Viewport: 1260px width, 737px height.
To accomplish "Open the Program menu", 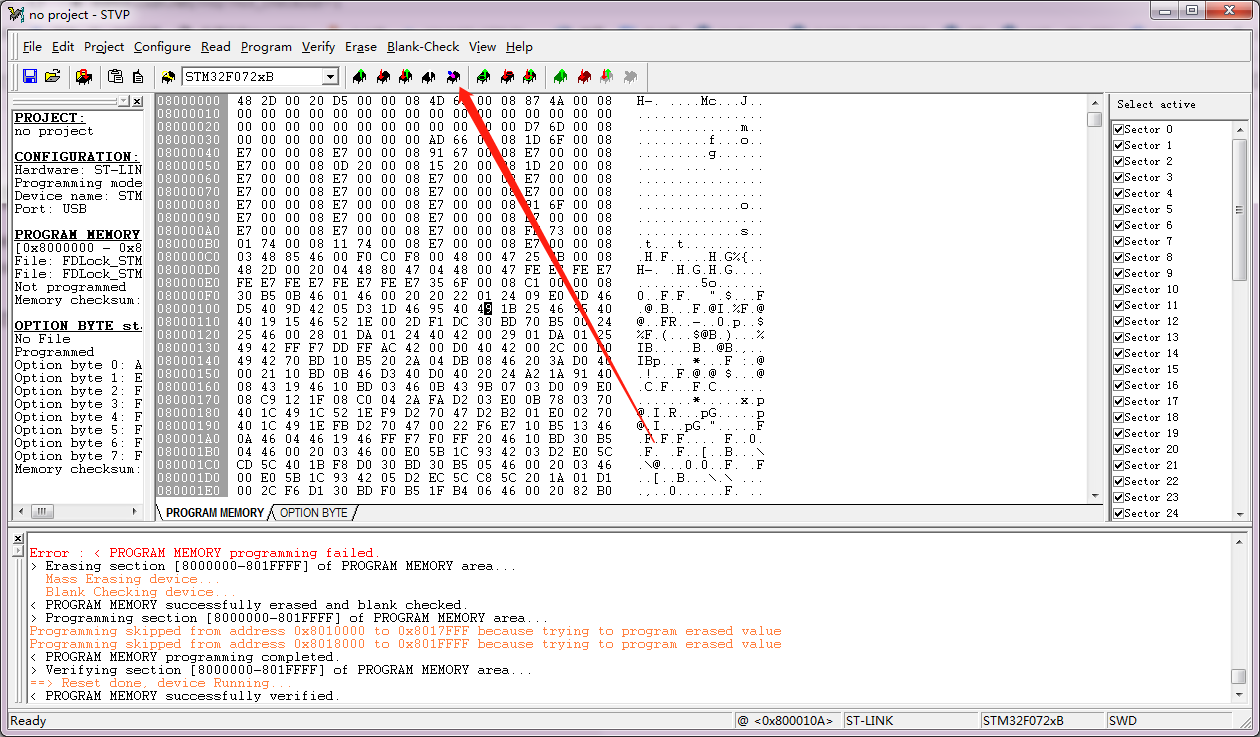I will coord(266,47).
